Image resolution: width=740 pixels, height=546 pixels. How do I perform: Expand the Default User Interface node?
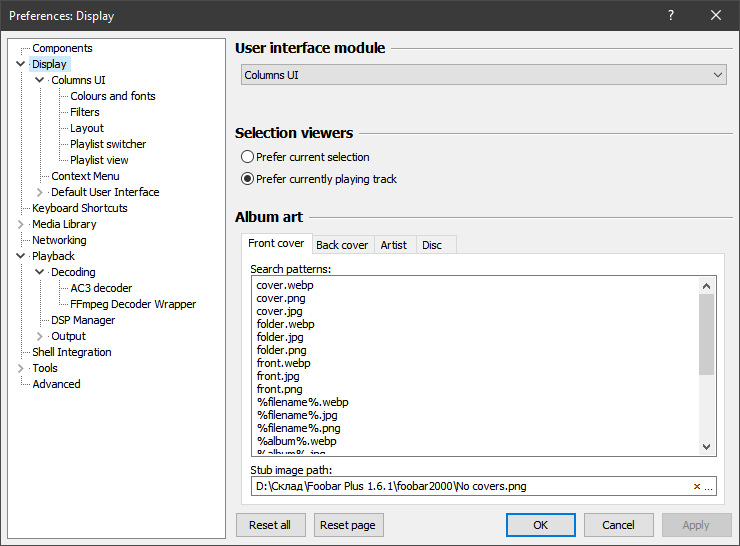[40, 192]
